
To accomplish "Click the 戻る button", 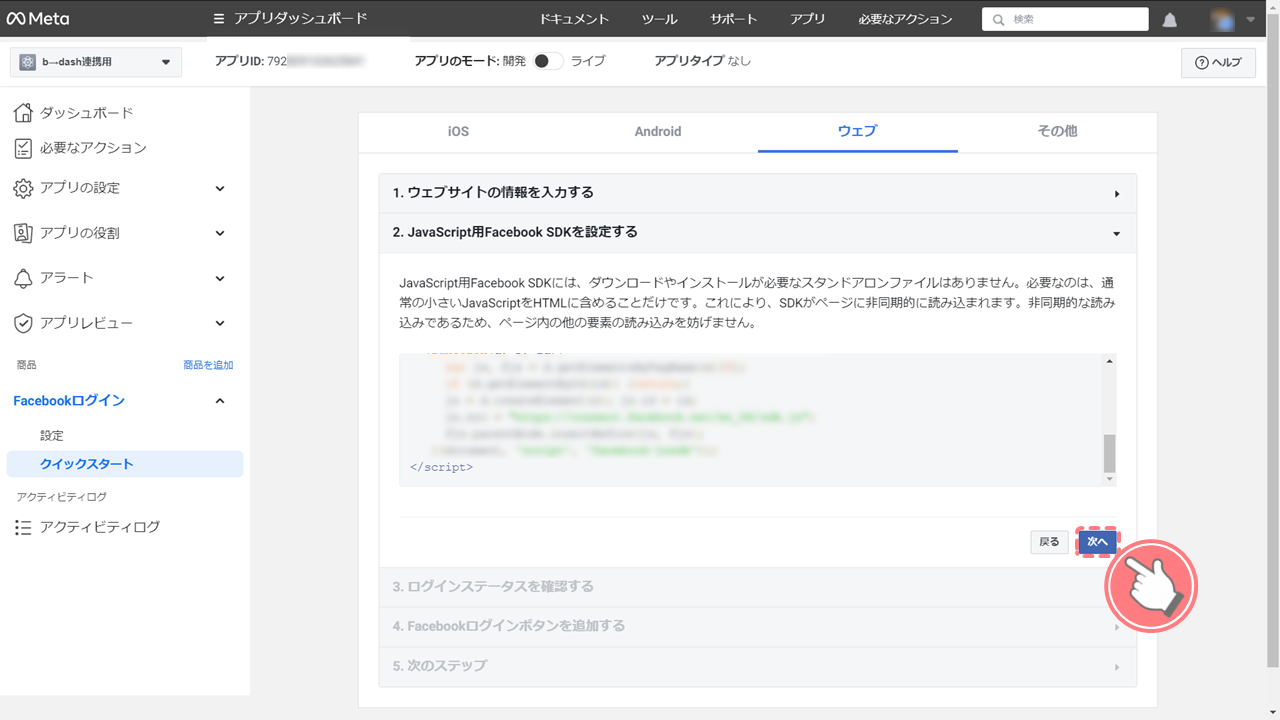I will click(x=1049, y=542).
